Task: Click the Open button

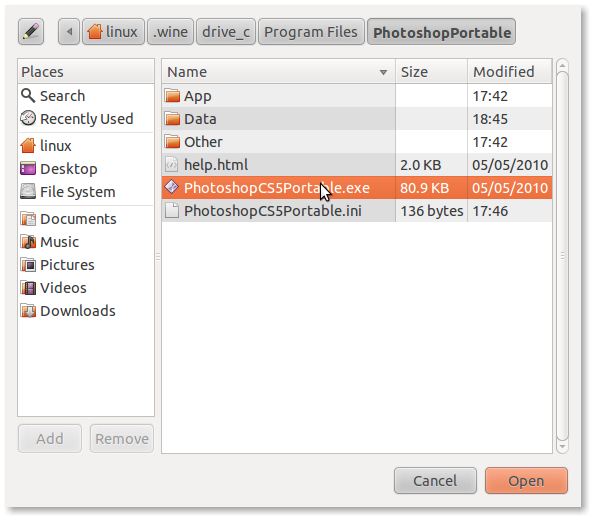Action: click(x=526, y=481)
